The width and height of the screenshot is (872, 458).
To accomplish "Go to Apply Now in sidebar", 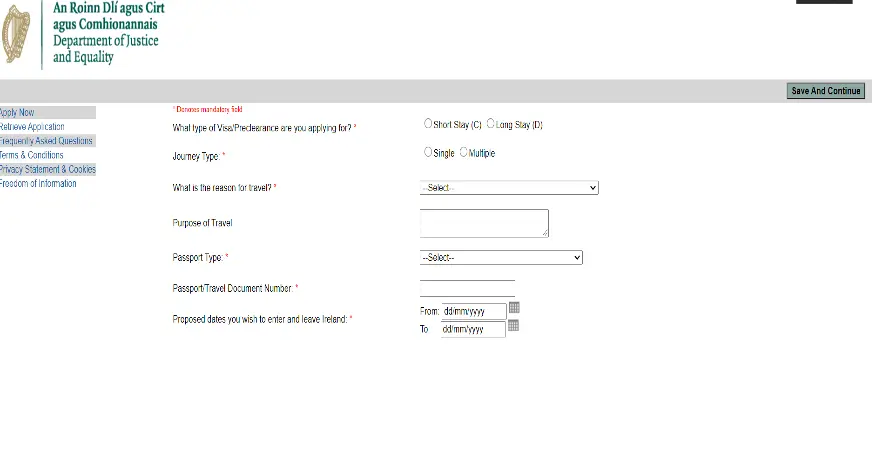I will 17,113.
